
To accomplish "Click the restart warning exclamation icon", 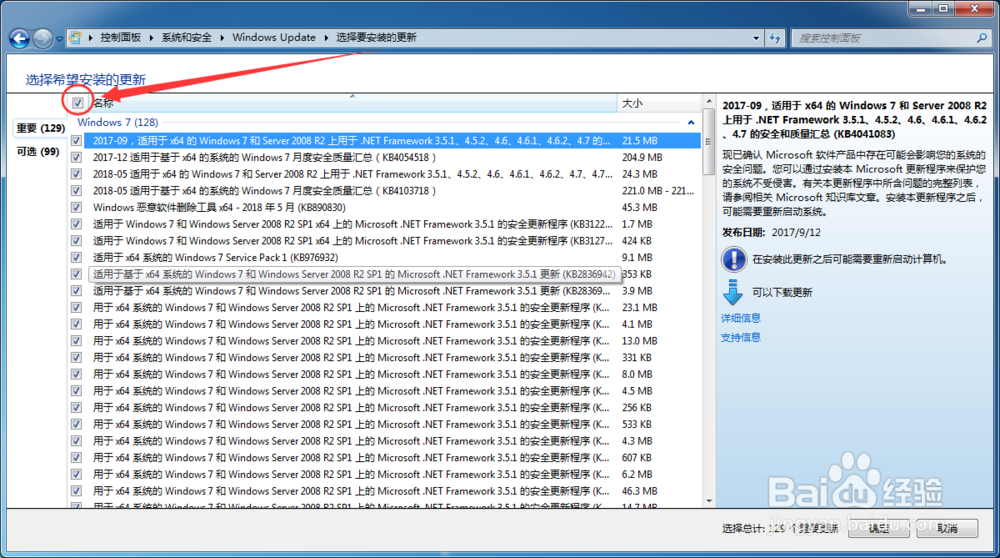I will pos(734,260).
